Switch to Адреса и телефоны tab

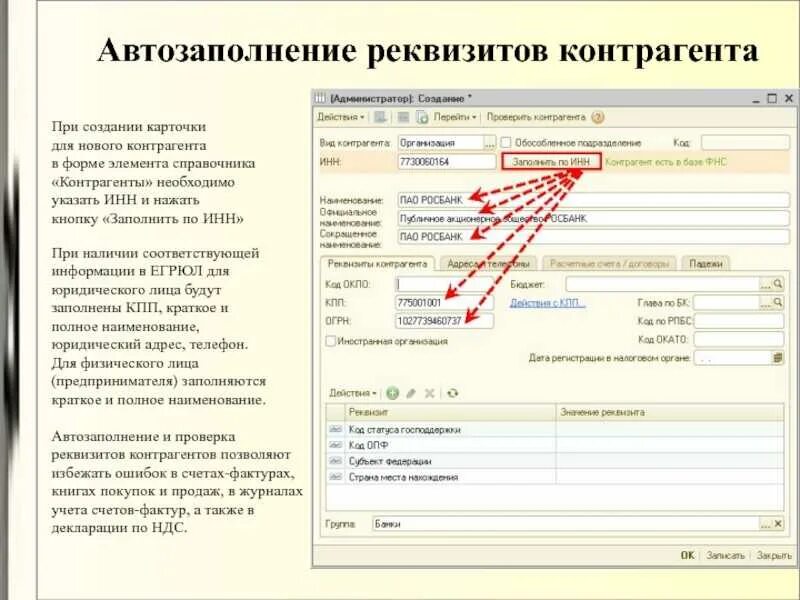point(488,264)
